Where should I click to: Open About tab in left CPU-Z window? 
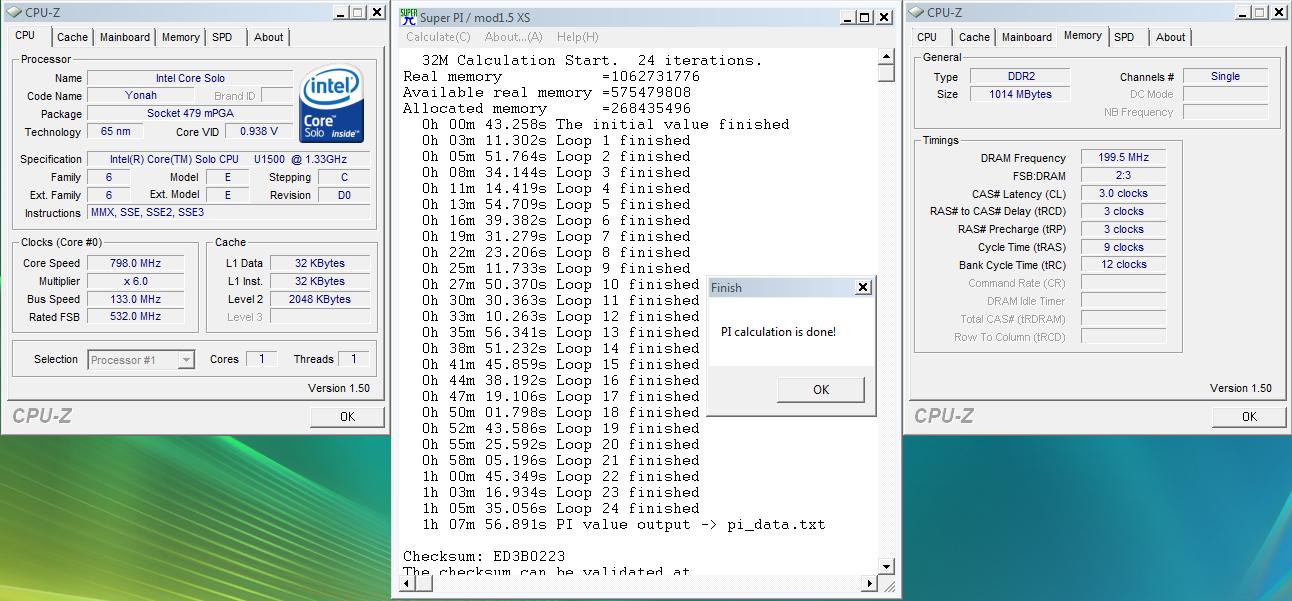click(268, 37)
